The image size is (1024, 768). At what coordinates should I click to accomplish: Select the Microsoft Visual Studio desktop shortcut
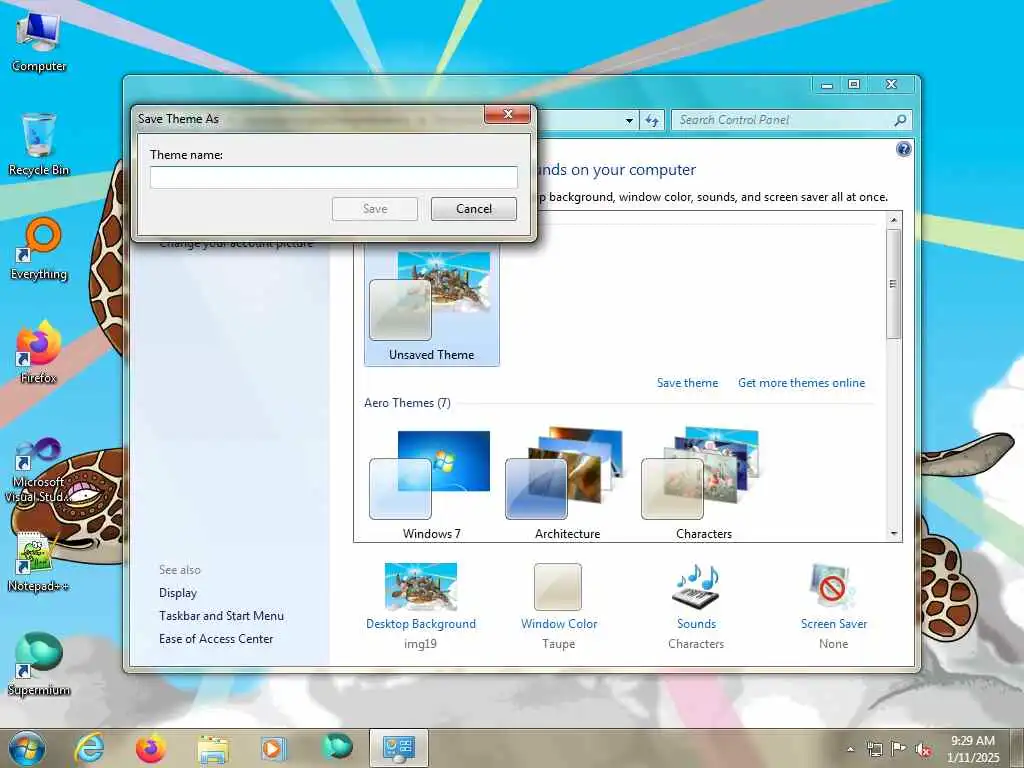pos(39,470)
